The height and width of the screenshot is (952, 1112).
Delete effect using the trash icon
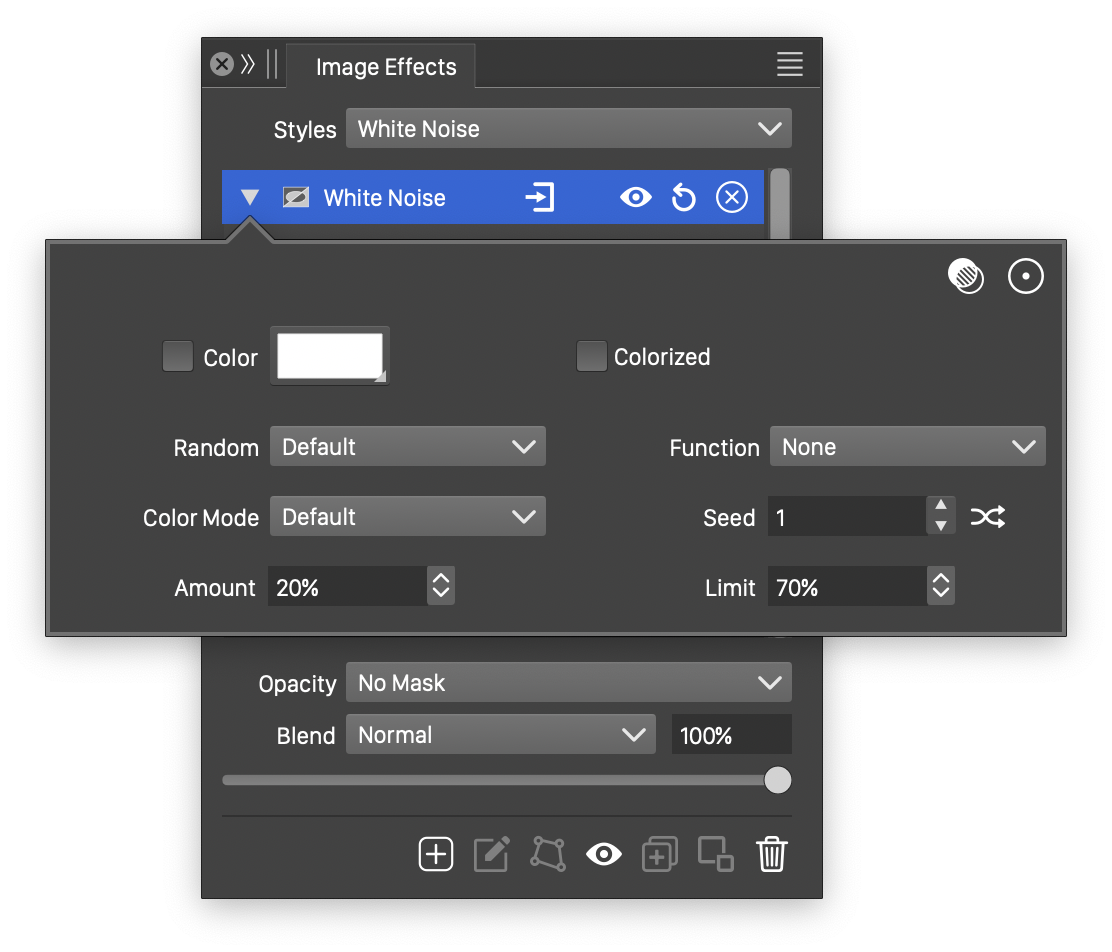click(x=772, y=854)
